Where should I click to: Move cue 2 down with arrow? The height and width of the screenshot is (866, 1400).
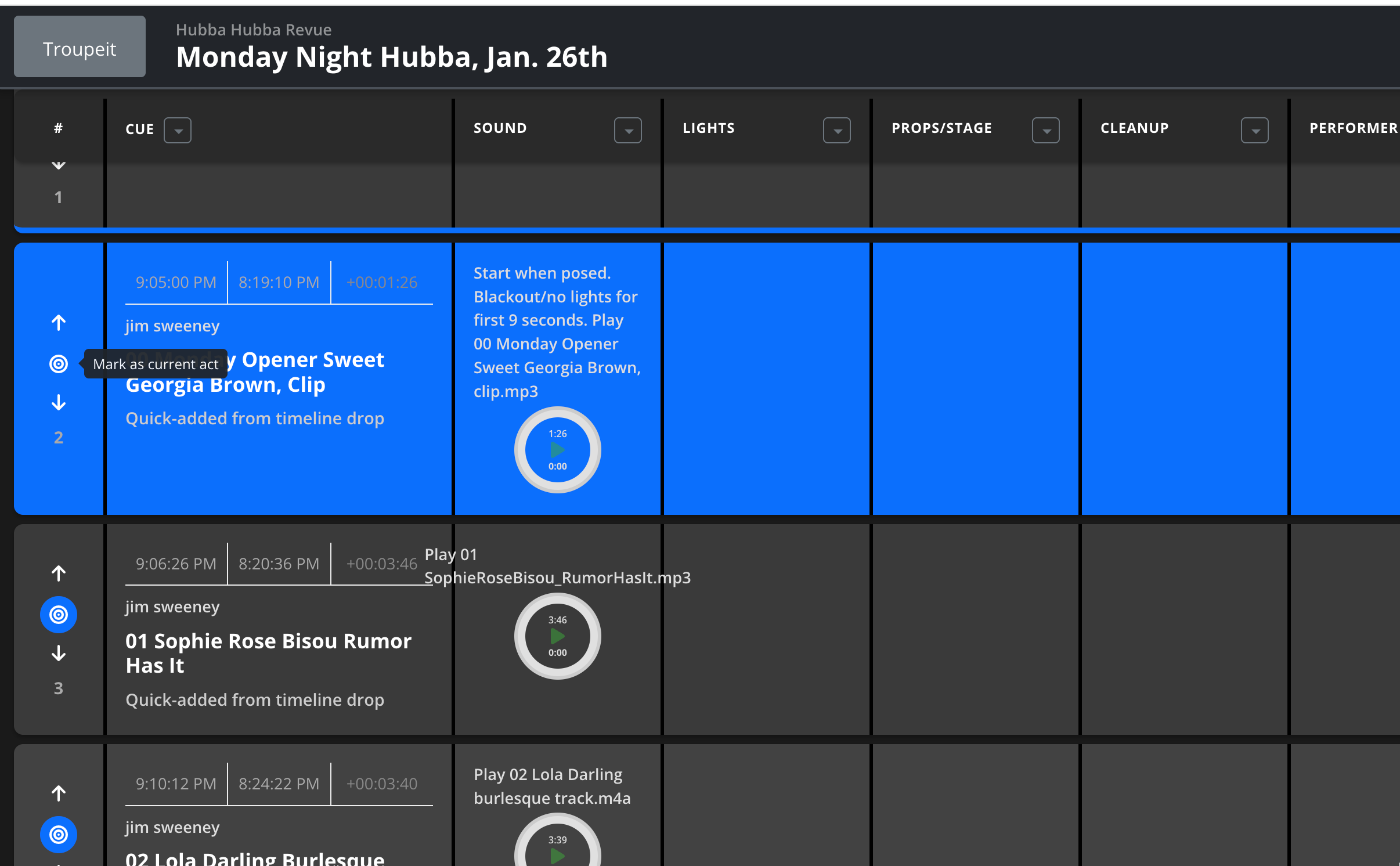click(x=58, y=402)
